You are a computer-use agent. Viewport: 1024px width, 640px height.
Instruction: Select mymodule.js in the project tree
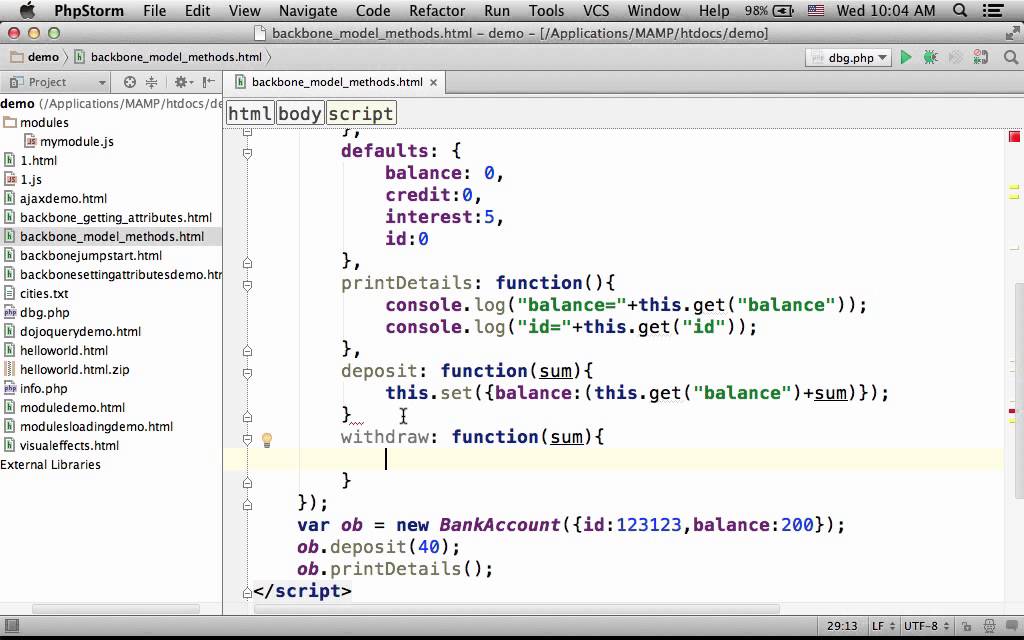pyautogui.click(x=76, y=142)
